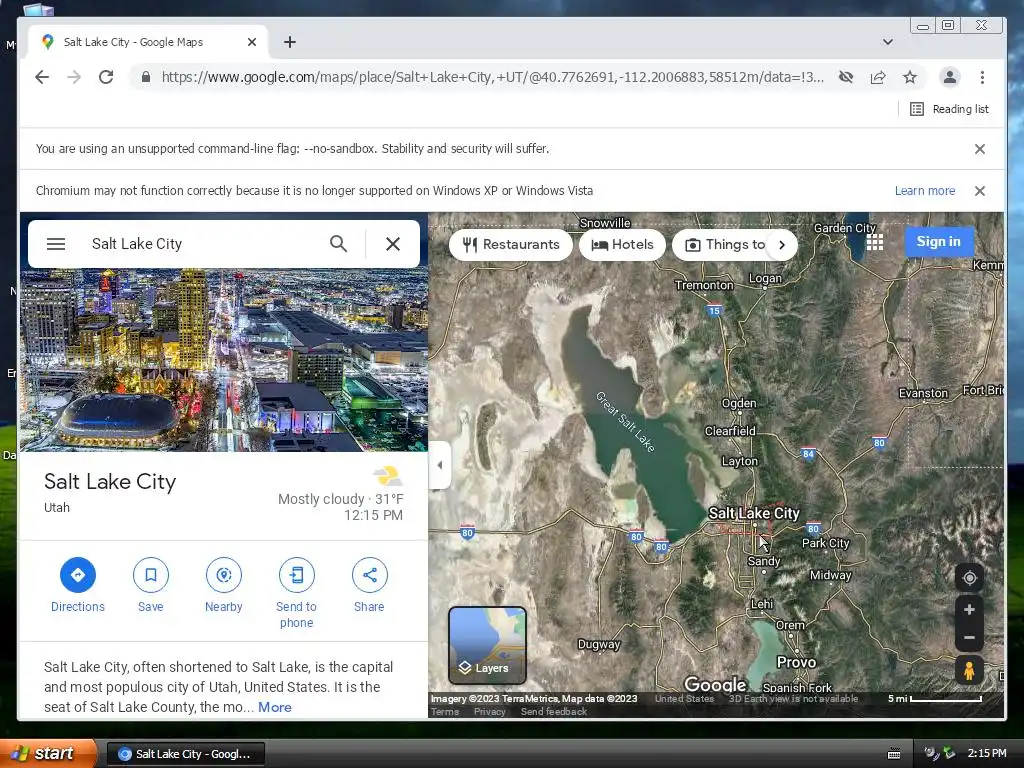Viewport: 1024px width, 768px height.
Task: Click the Ogden label on map
Action: (739, 404)
